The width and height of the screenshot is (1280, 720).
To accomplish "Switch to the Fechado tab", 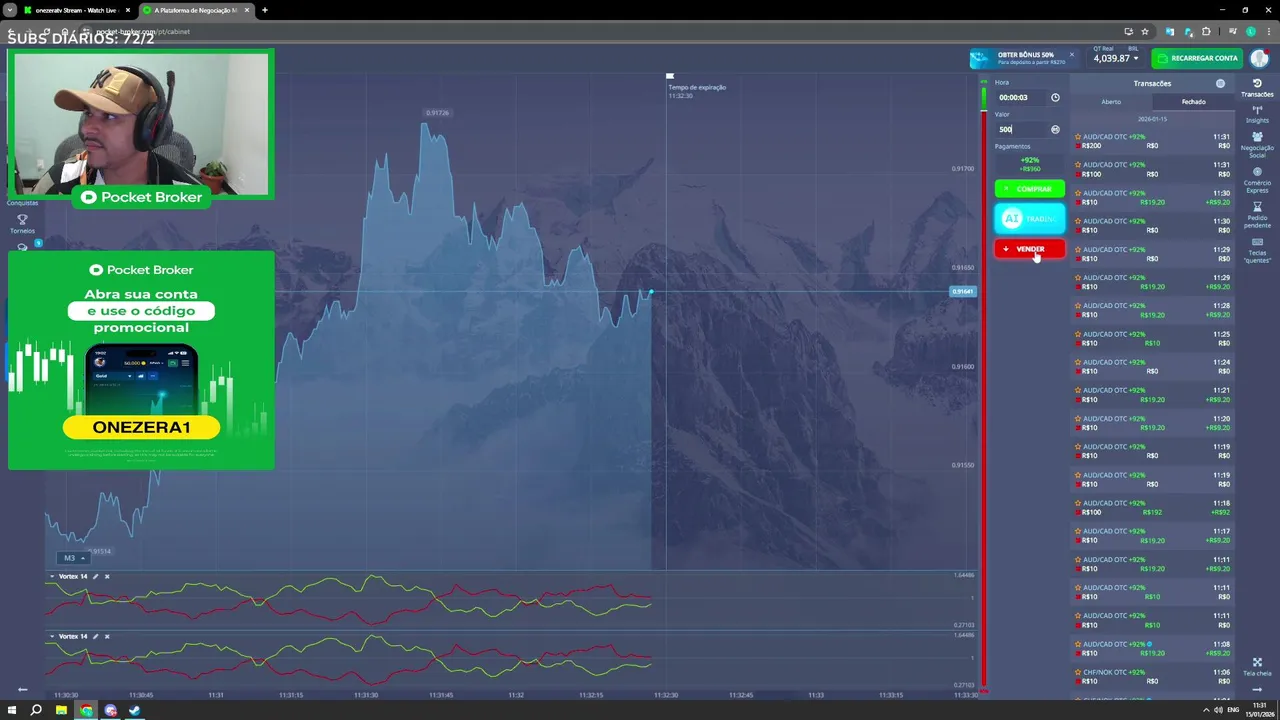I will [1193, 101].
